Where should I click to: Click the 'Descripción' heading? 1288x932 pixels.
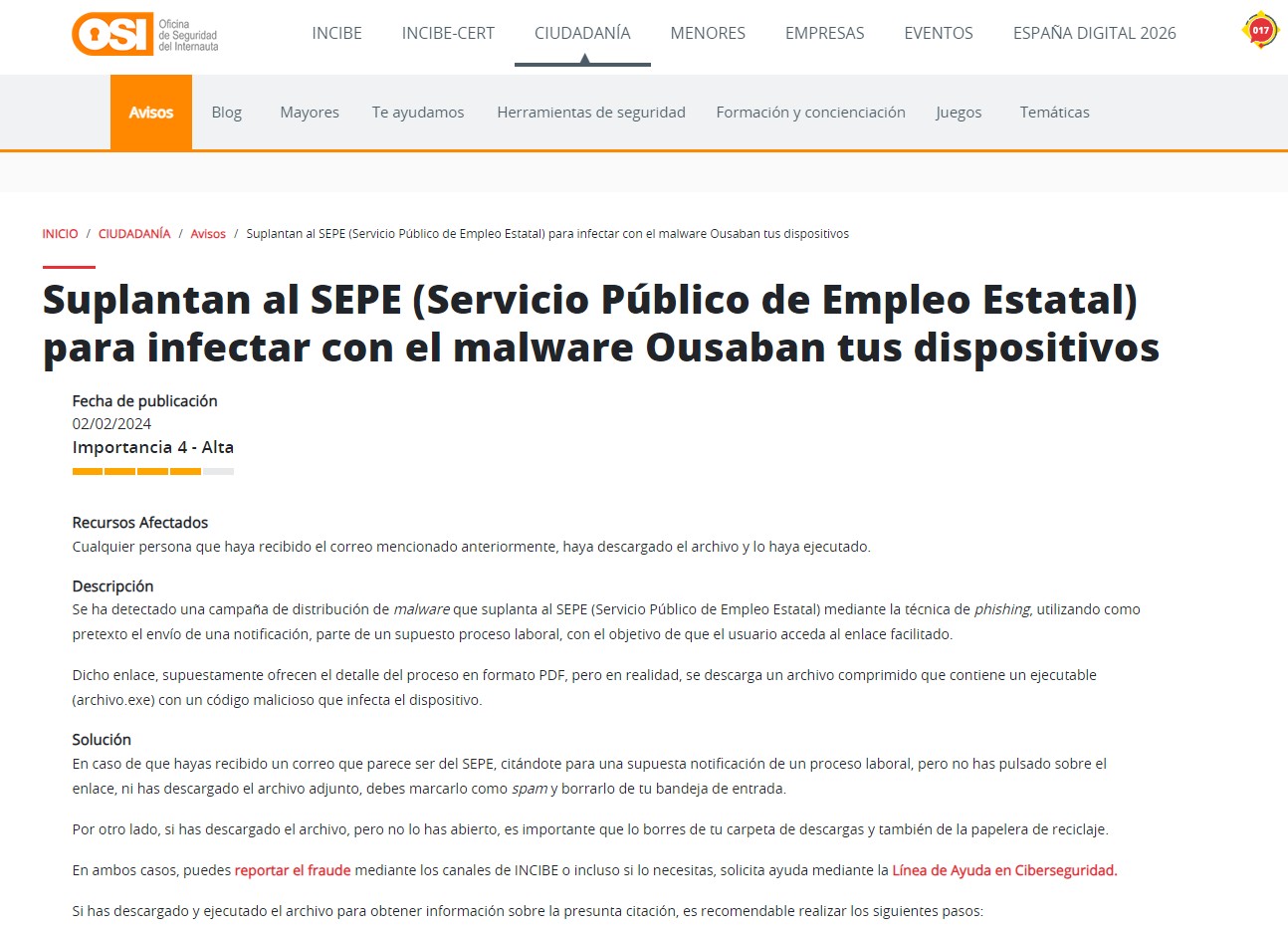point(112,586)
